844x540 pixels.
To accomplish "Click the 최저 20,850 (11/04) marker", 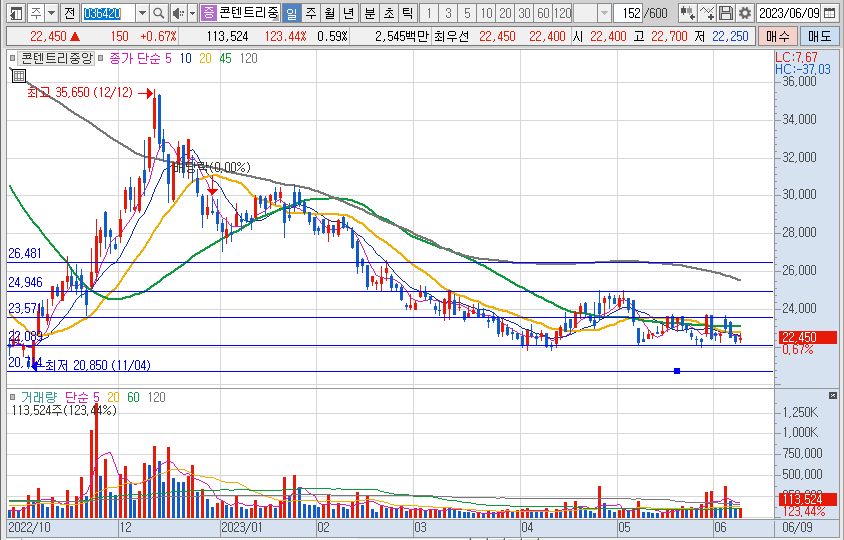I will [x=97, y=366].
